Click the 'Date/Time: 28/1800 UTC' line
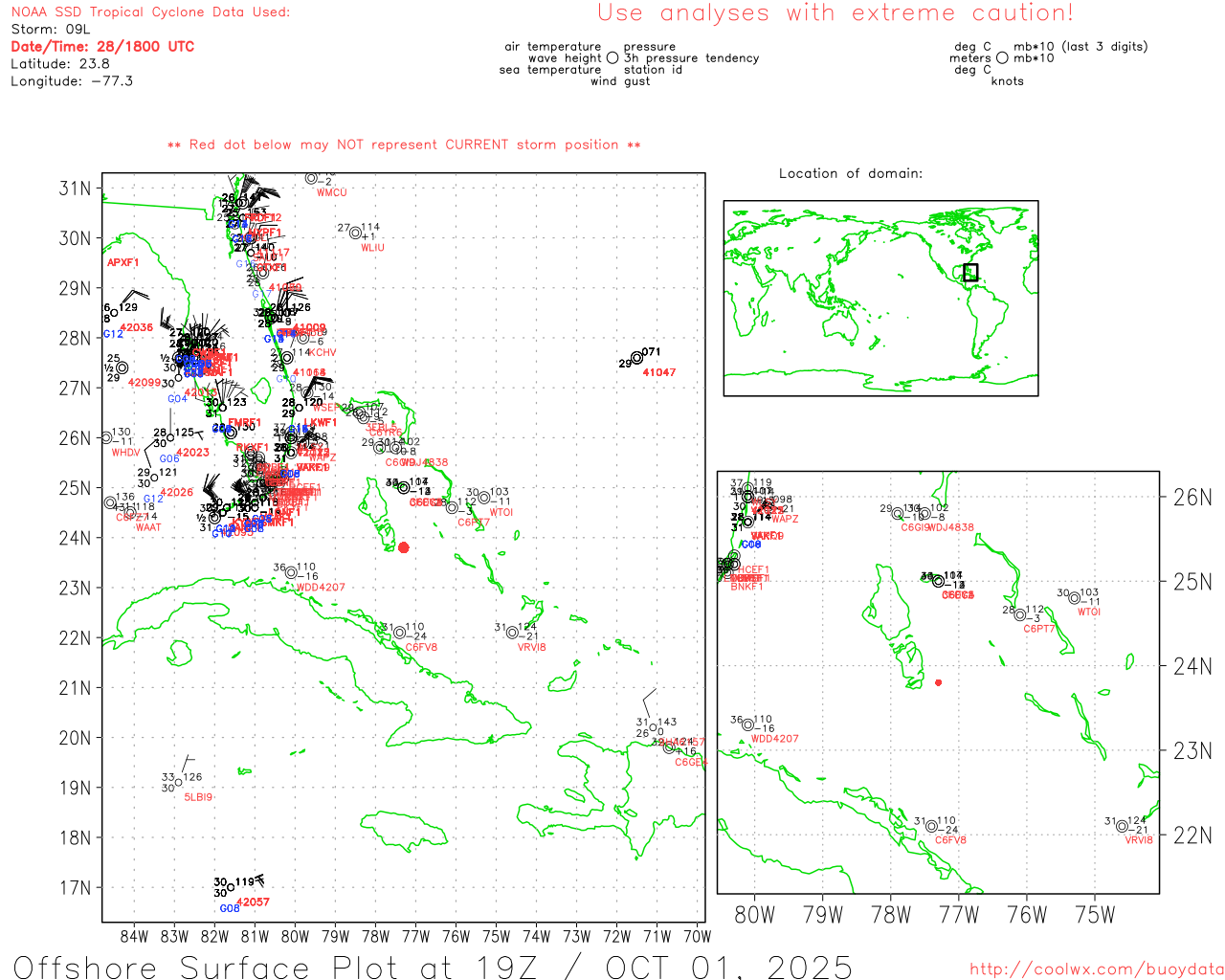1225x980 pixels. pyautogui.click(x=102, y=47)
